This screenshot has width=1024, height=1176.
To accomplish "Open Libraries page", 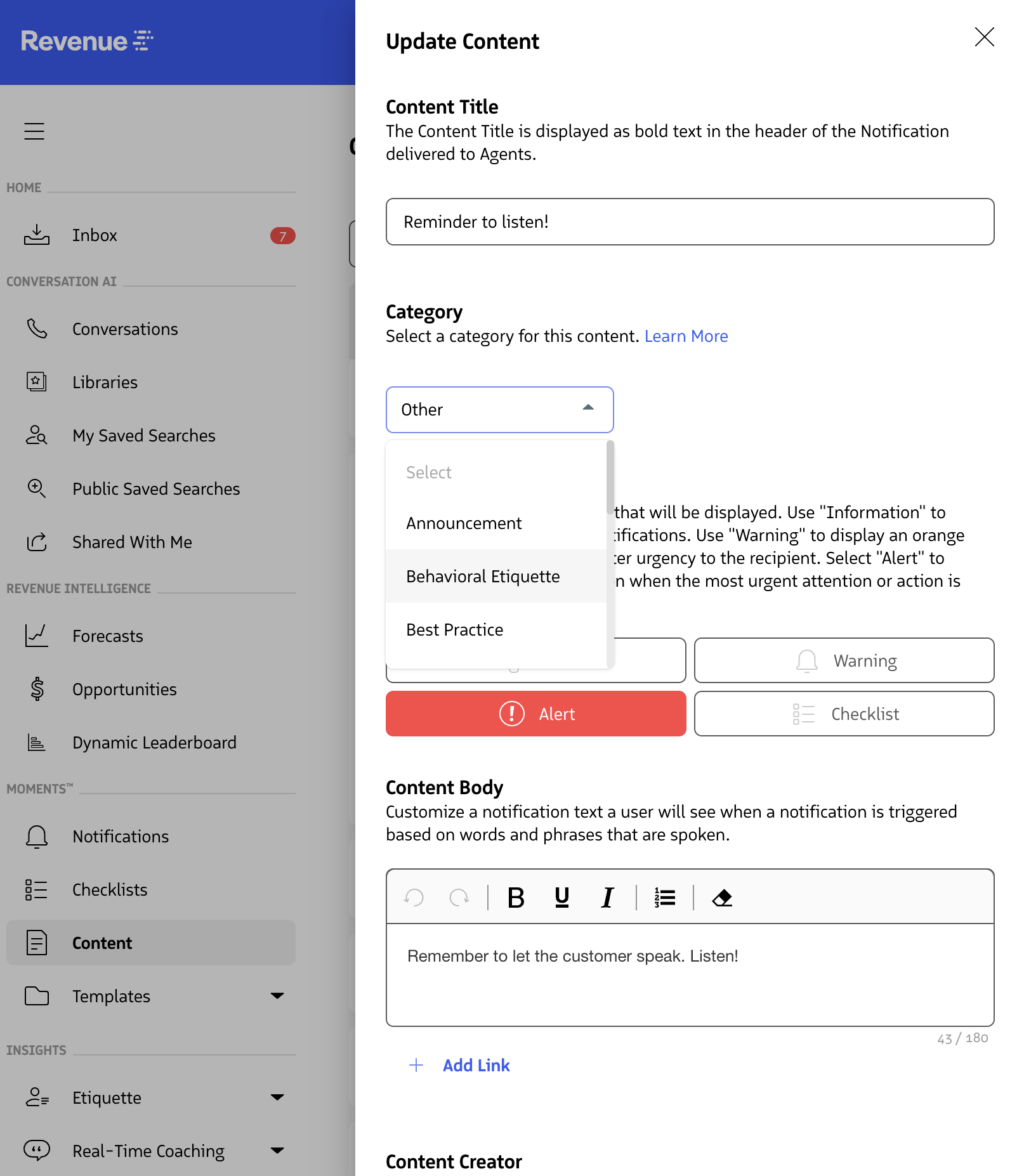I will 151,382.
